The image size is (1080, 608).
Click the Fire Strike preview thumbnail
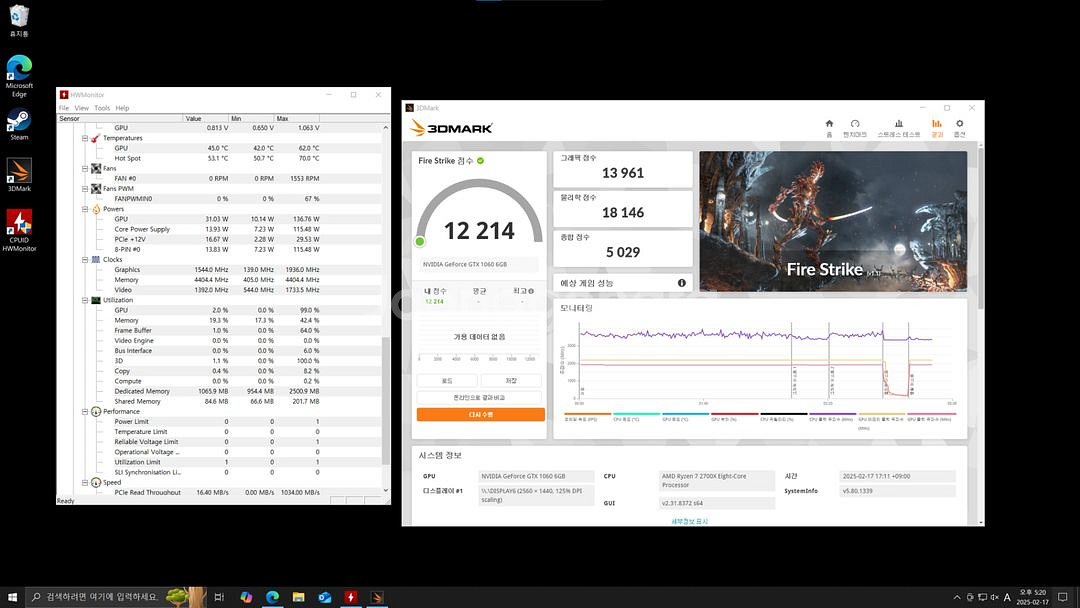coord(833,221)
